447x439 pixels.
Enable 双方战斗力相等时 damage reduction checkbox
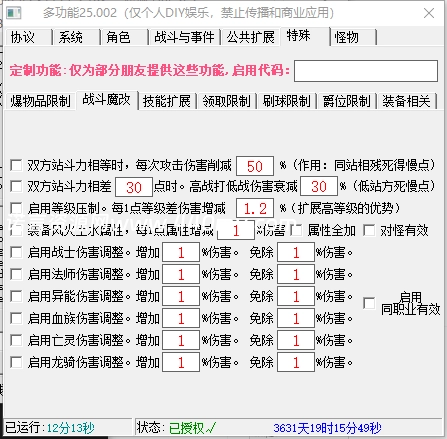(x=16, y=165)
